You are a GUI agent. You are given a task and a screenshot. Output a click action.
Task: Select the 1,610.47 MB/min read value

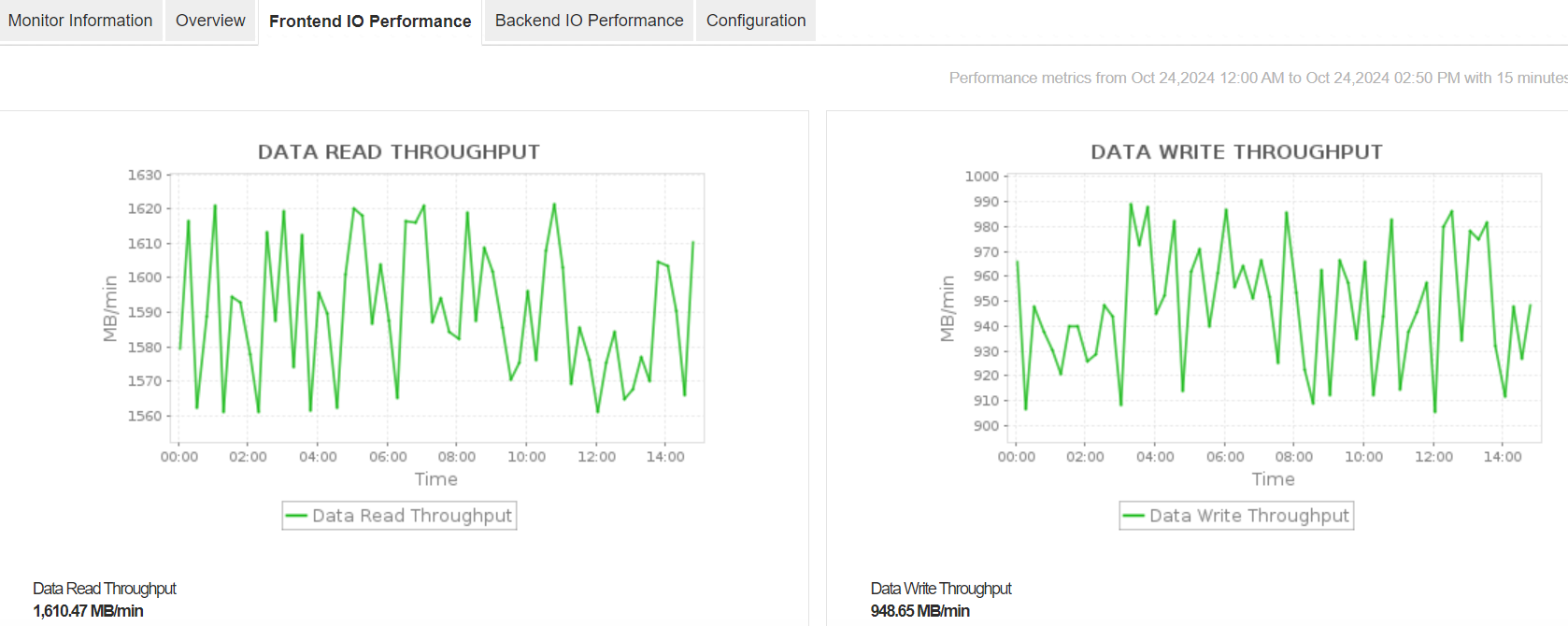[88, 611]
